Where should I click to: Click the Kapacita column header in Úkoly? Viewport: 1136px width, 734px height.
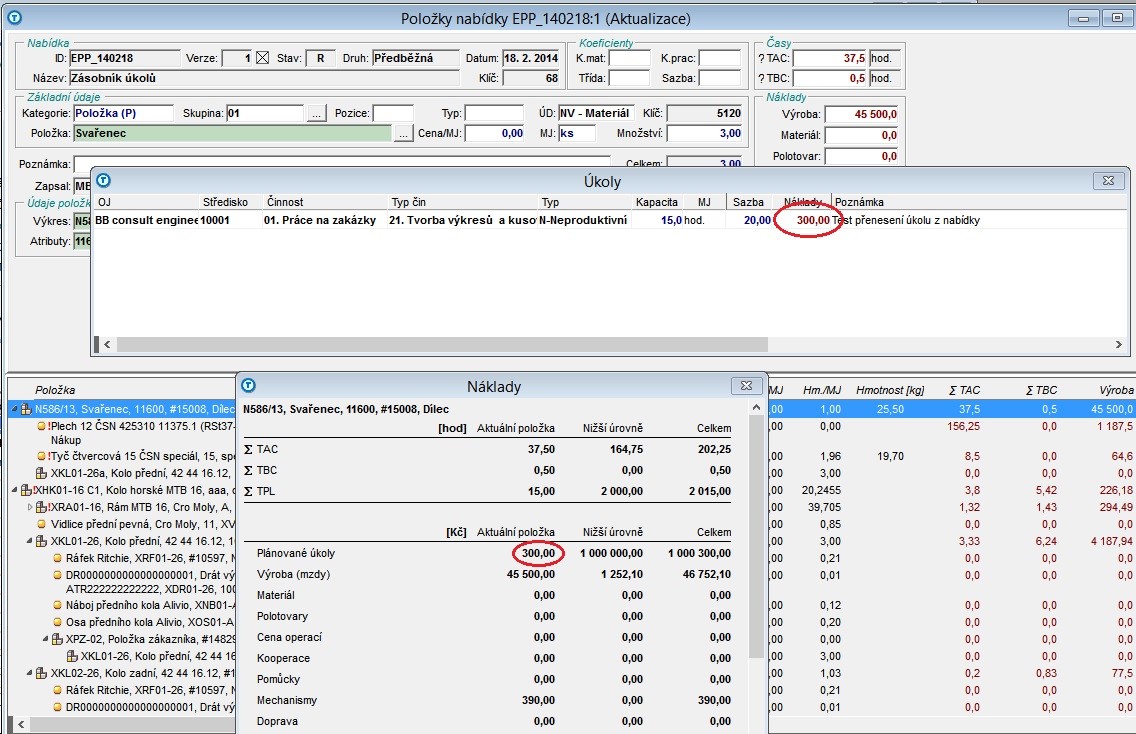pyautogui.click(x=656, y=202)
